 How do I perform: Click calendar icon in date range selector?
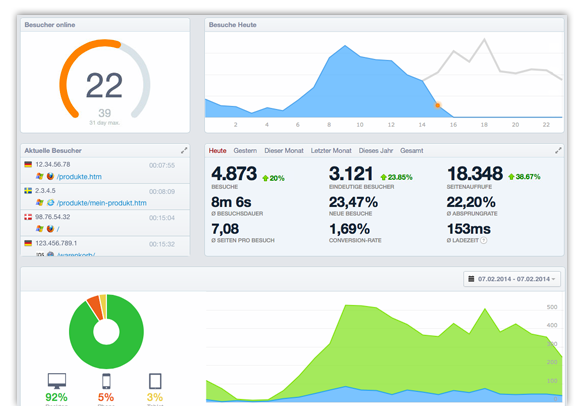[x=471, y=279]
